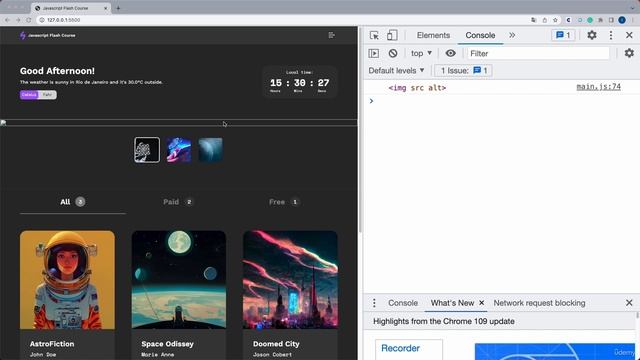This screenshot has width=640, height=360.
Task: Reload the page with the refresh icon
Action: click(x=29, y=20)
